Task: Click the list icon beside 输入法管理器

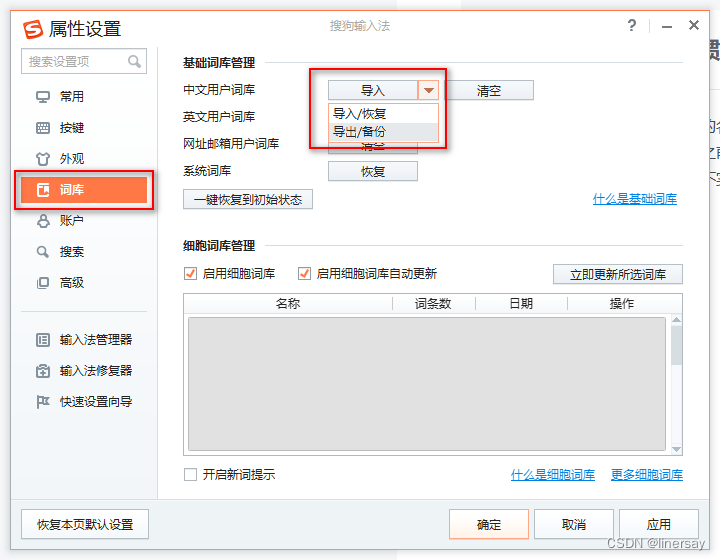Action: click(x=43, y=340)
